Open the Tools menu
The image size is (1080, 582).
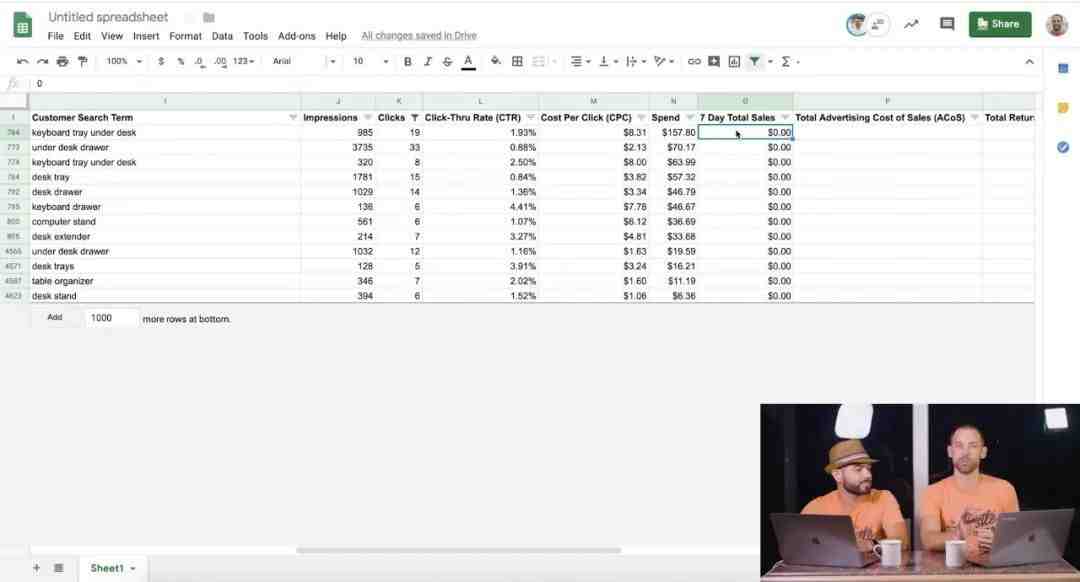point(255,36)
